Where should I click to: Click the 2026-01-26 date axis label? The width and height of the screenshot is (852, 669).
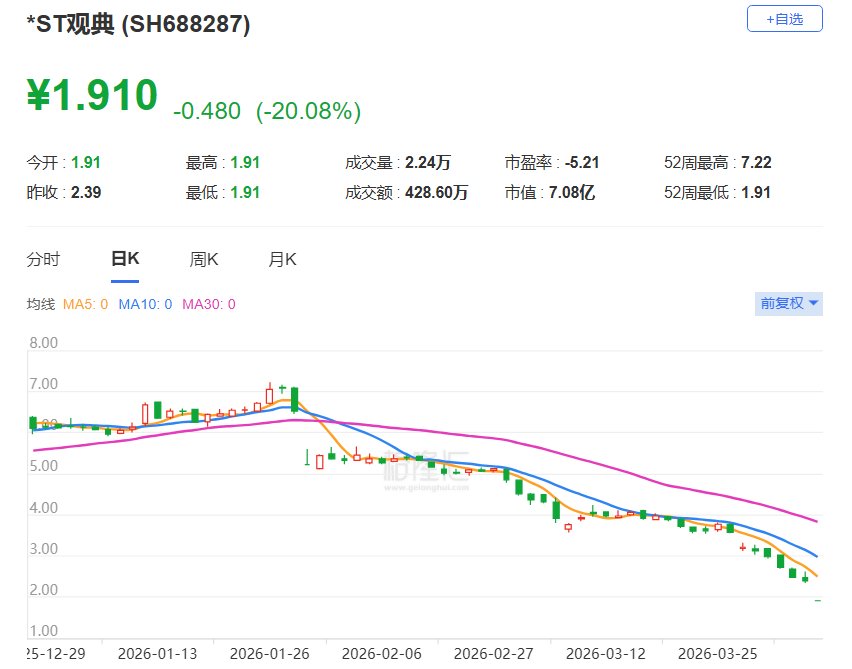click(x=270, y=654)
